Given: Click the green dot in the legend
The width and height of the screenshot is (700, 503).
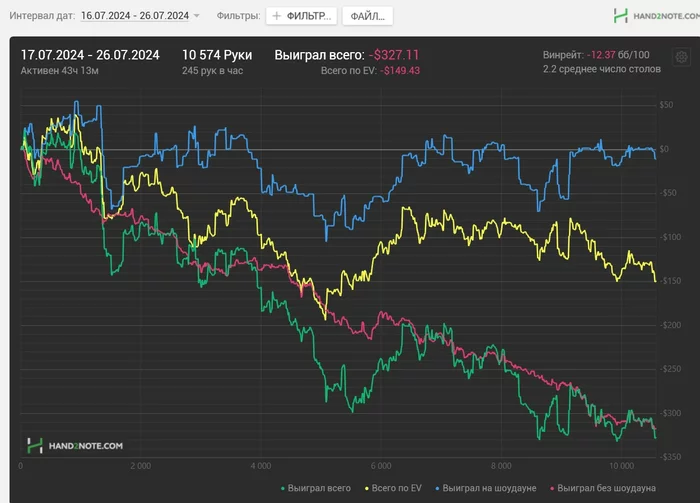Looking at the screenshot, I should [281, 488].
